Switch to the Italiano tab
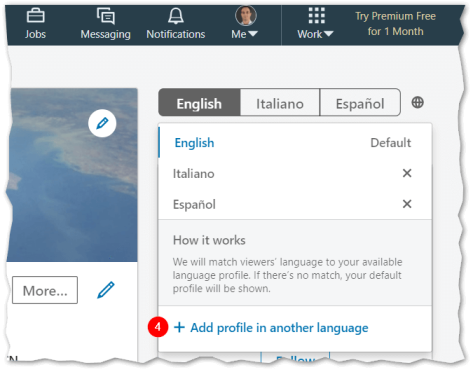The image size is (473, 372). [280, 103]
